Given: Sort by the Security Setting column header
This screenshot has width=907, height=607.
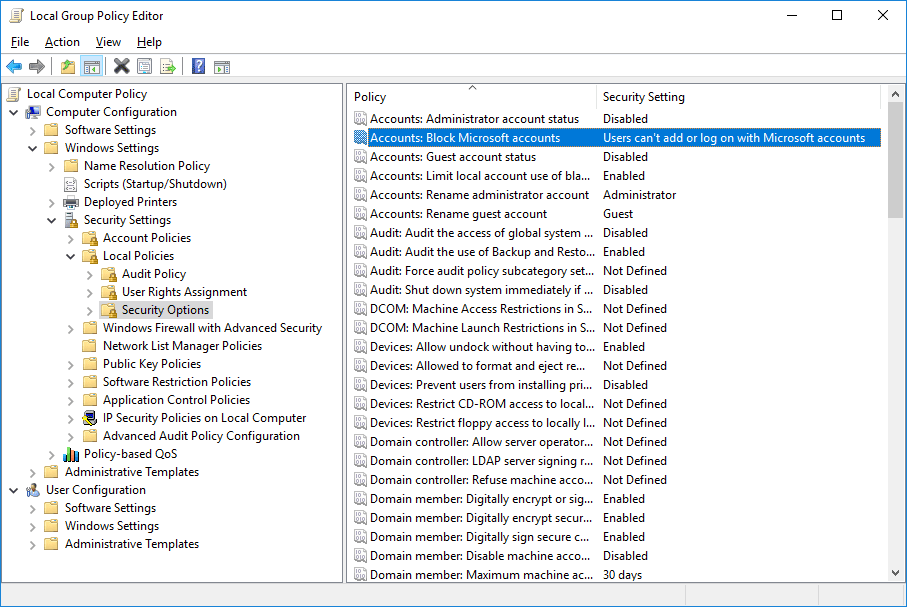Looking at the screenshot, I should 738,97.
